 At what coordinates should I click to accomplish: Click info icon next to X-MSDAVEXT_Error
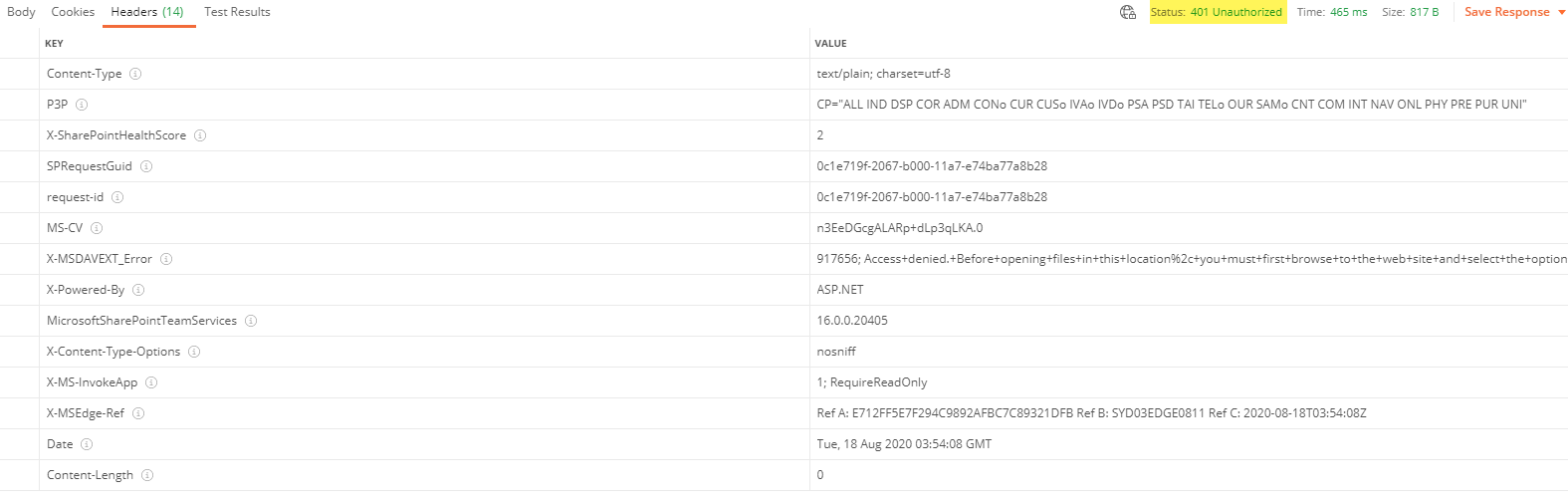pos(166,259)
